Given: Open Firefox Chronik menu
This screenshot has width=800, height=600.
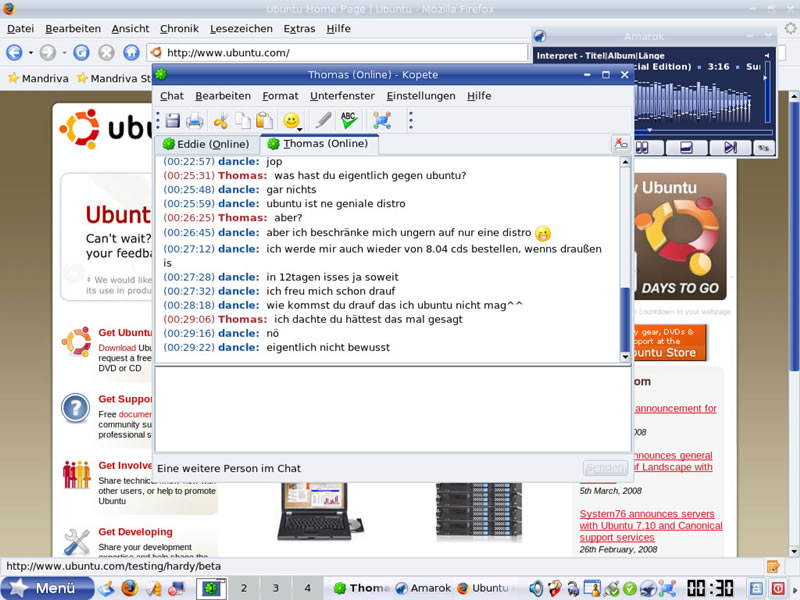Looking at the screenshot, I should 179,29.
